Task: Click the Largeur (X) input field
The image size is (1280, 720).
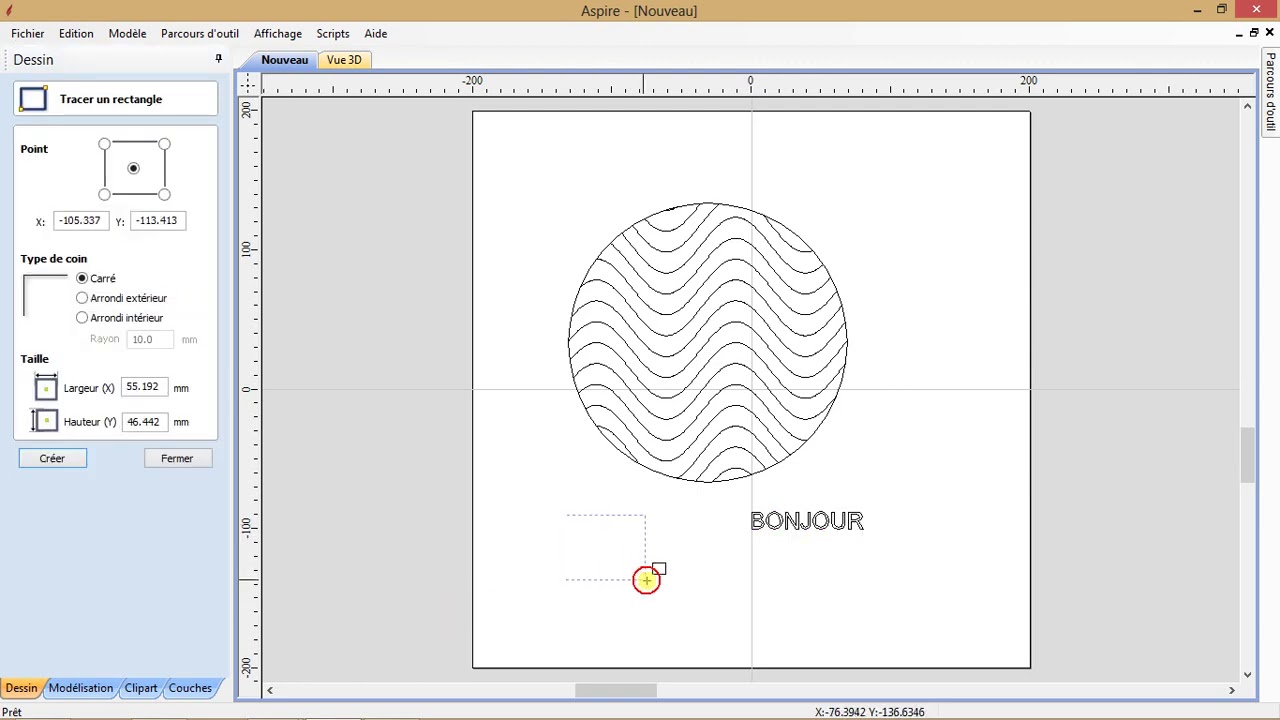Action: 143,387
